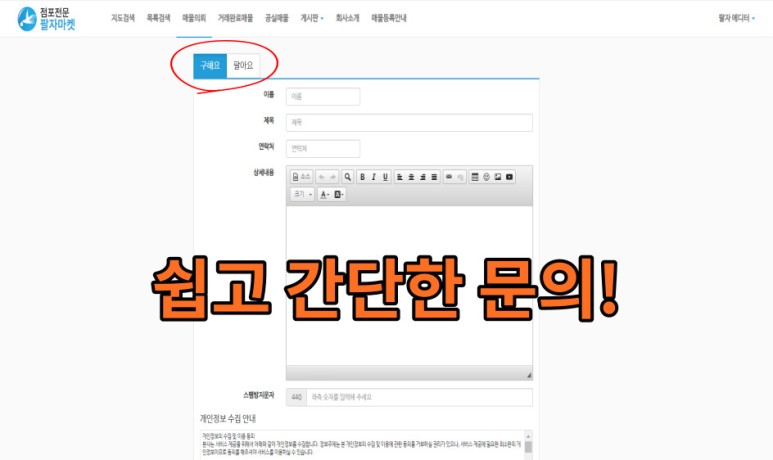Screen dimensions: 773x460
Task: Embed a video with the media icon
Action: [509, 177]
